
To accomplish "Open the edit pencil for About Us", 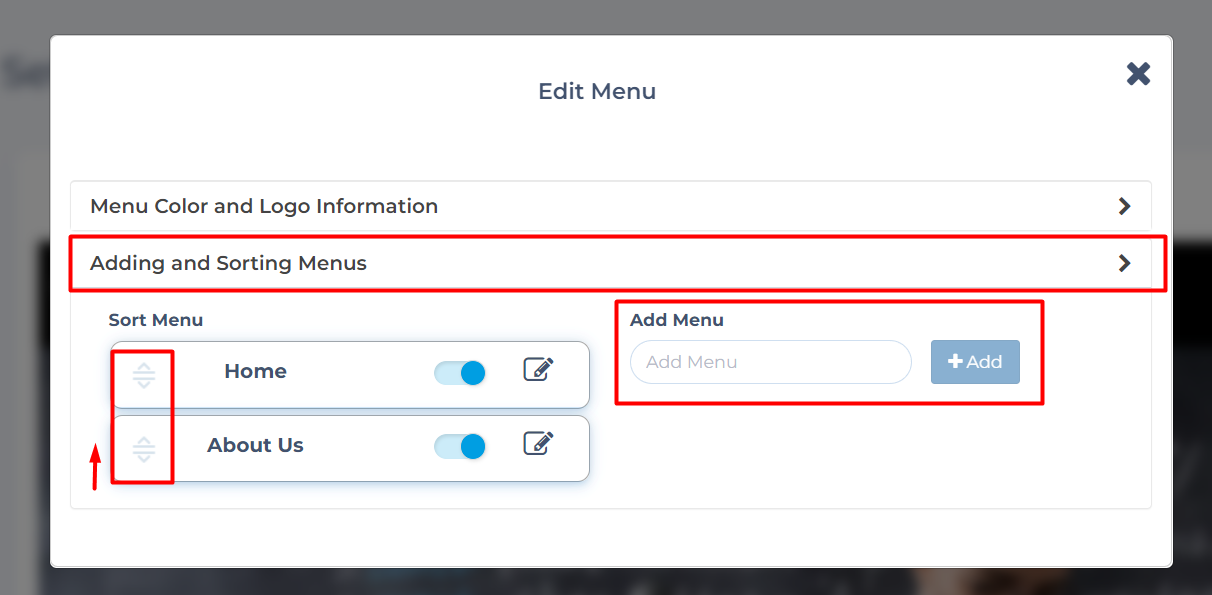I will pyautogui.click(x=538, y=443).
